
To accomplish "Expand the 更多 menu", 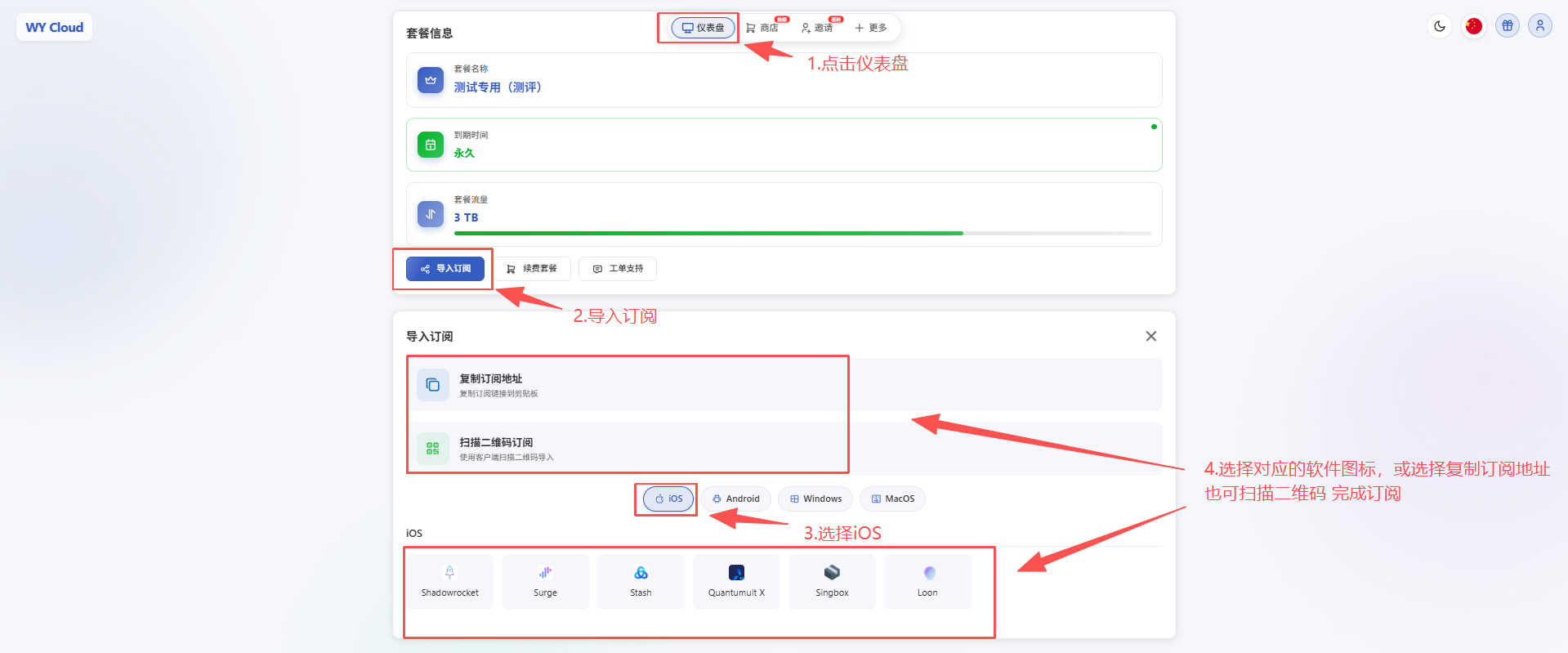I will point(871,28).
